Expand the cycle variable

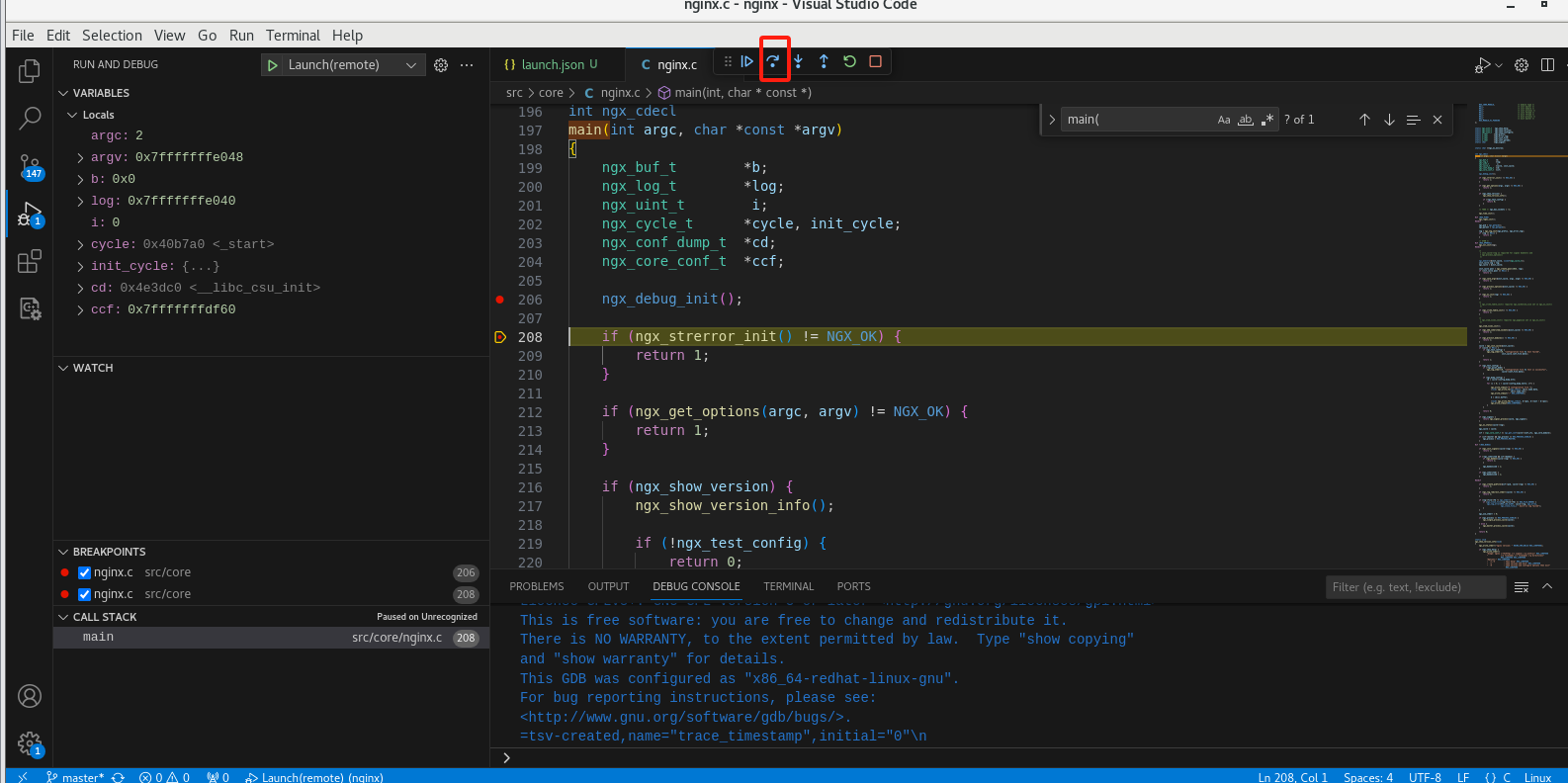point(80,244)
